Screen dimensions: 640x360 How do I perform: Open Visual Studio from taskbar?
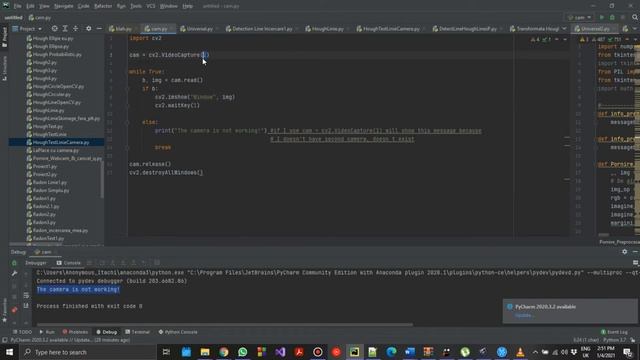[280, 352]
